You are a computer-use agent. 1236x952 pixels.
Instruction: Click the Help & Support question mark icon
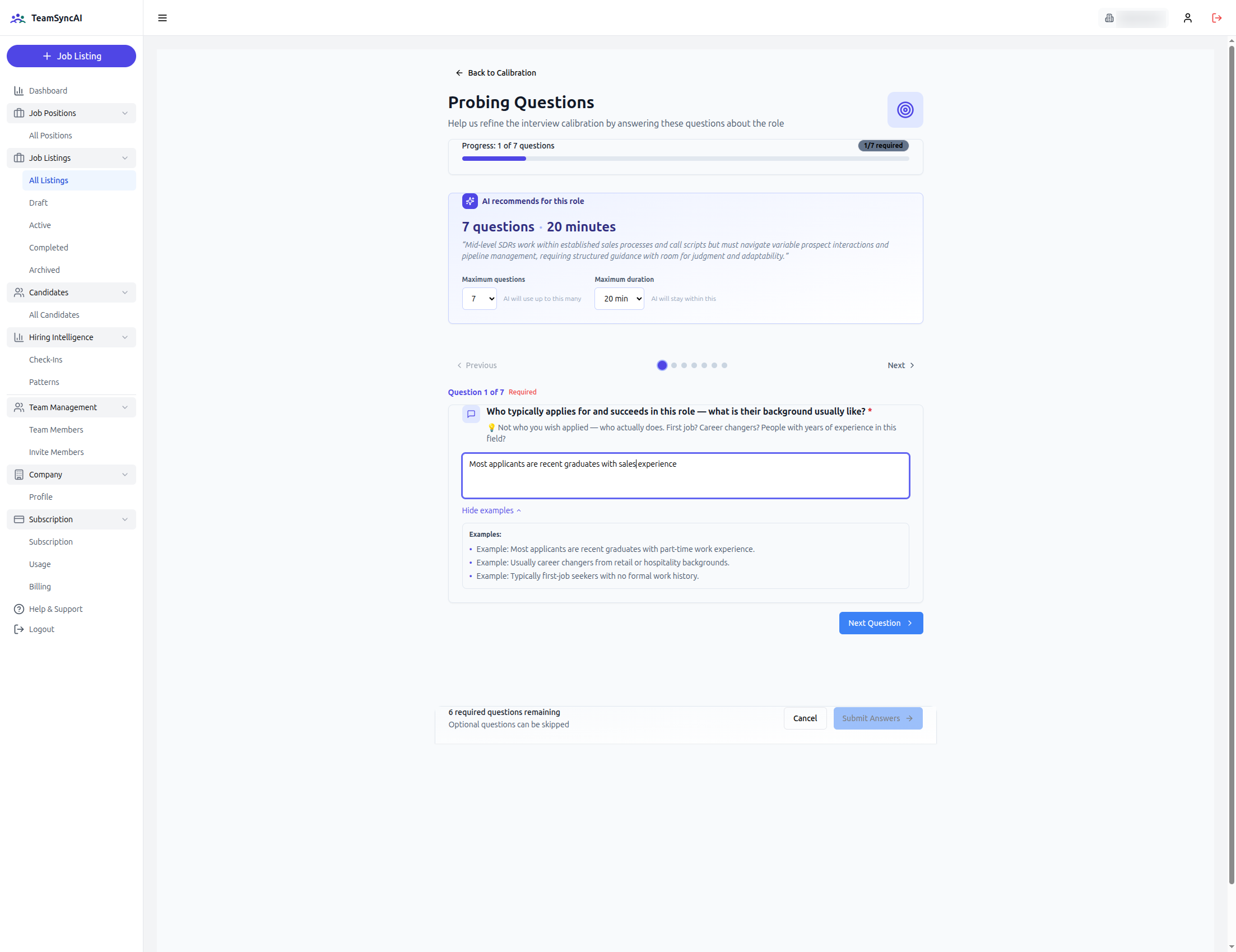click(18, 609)
